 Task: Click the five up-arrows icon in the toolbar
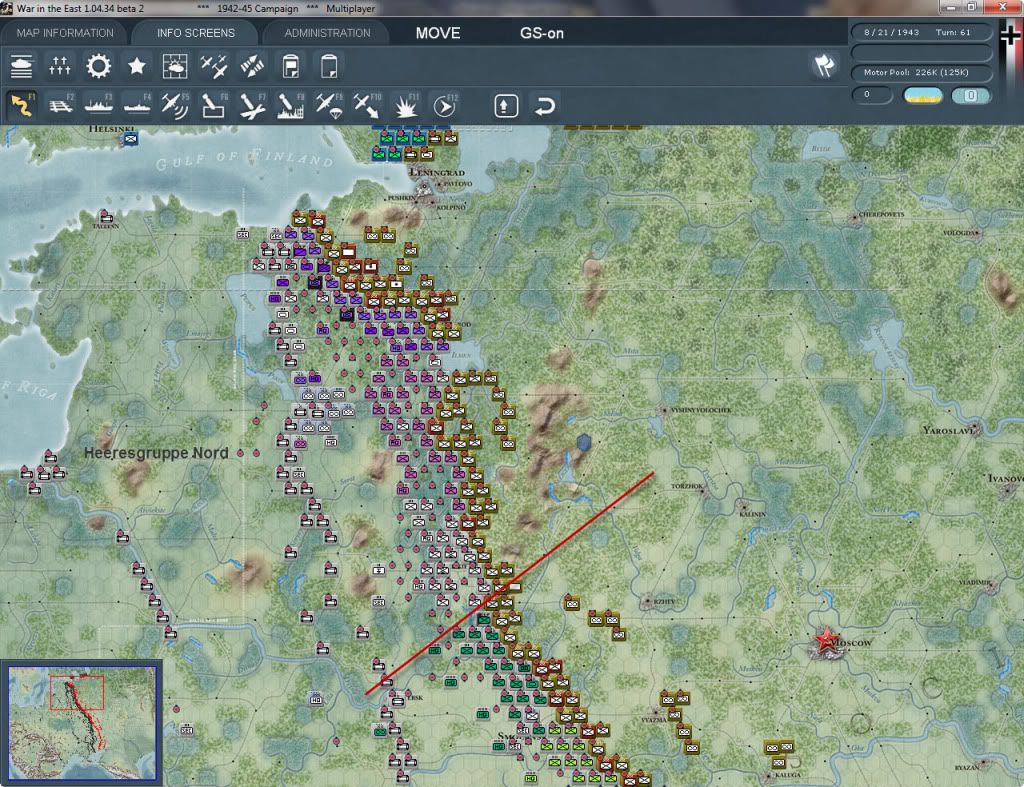pos(59,67)
